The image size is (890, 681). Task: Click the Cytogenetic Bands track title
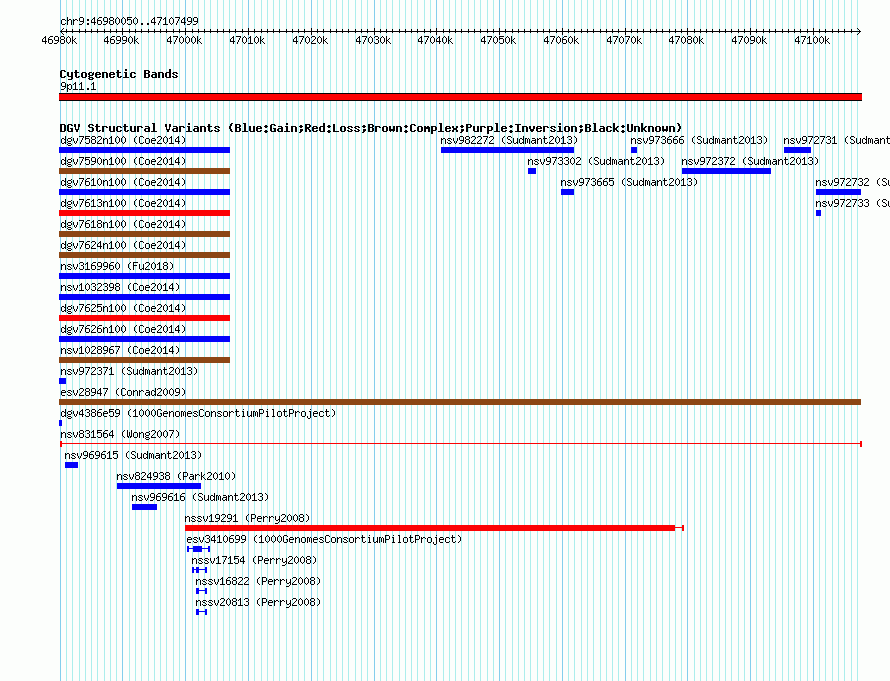click(x=119, y=74)
